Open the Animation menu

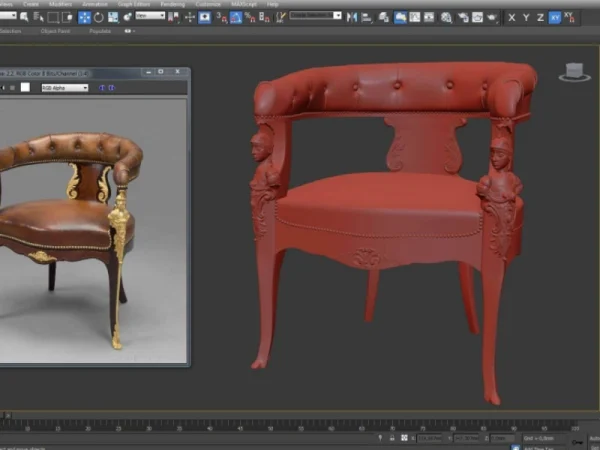click(x=95, y=4)
